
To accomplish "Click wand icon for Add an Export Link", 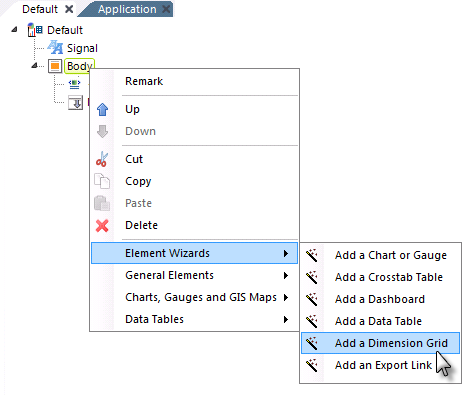I will coord(312,365).
